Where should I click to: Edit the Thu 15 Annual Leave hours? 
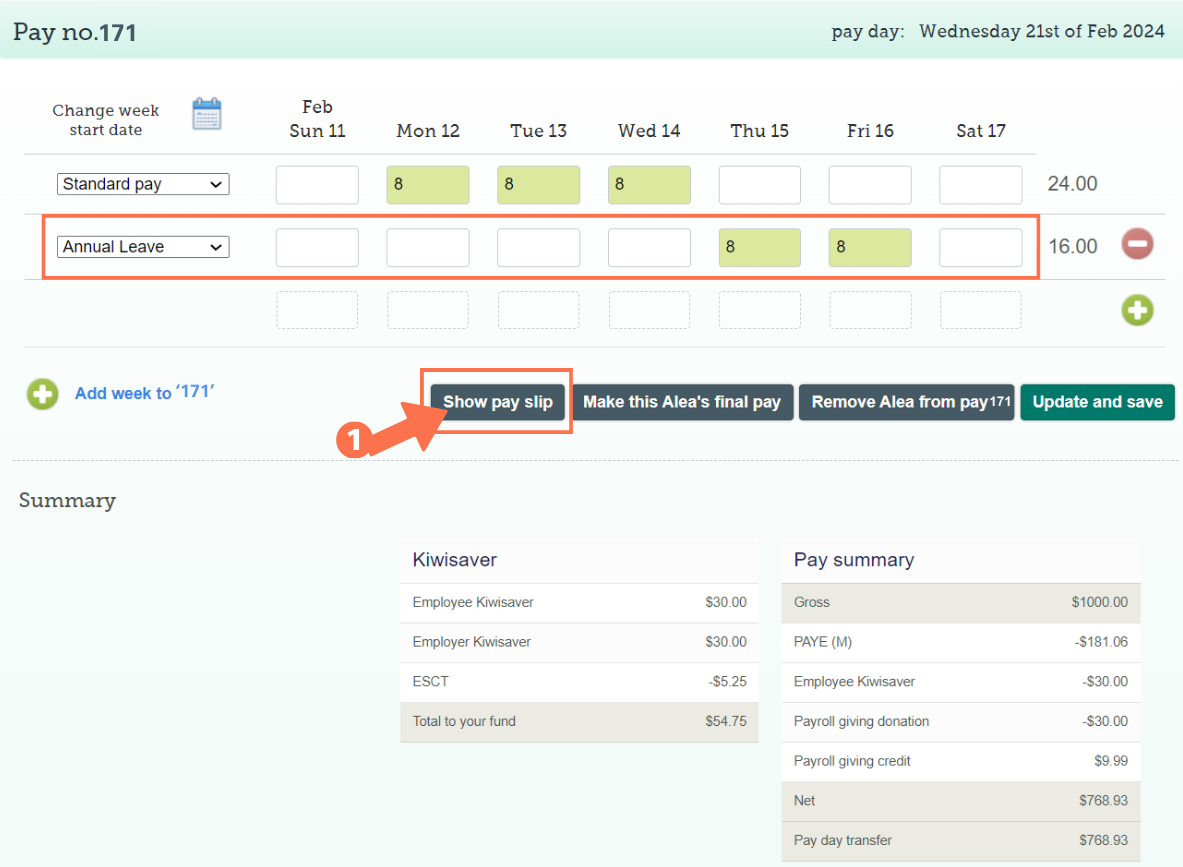tap(759, 246)
